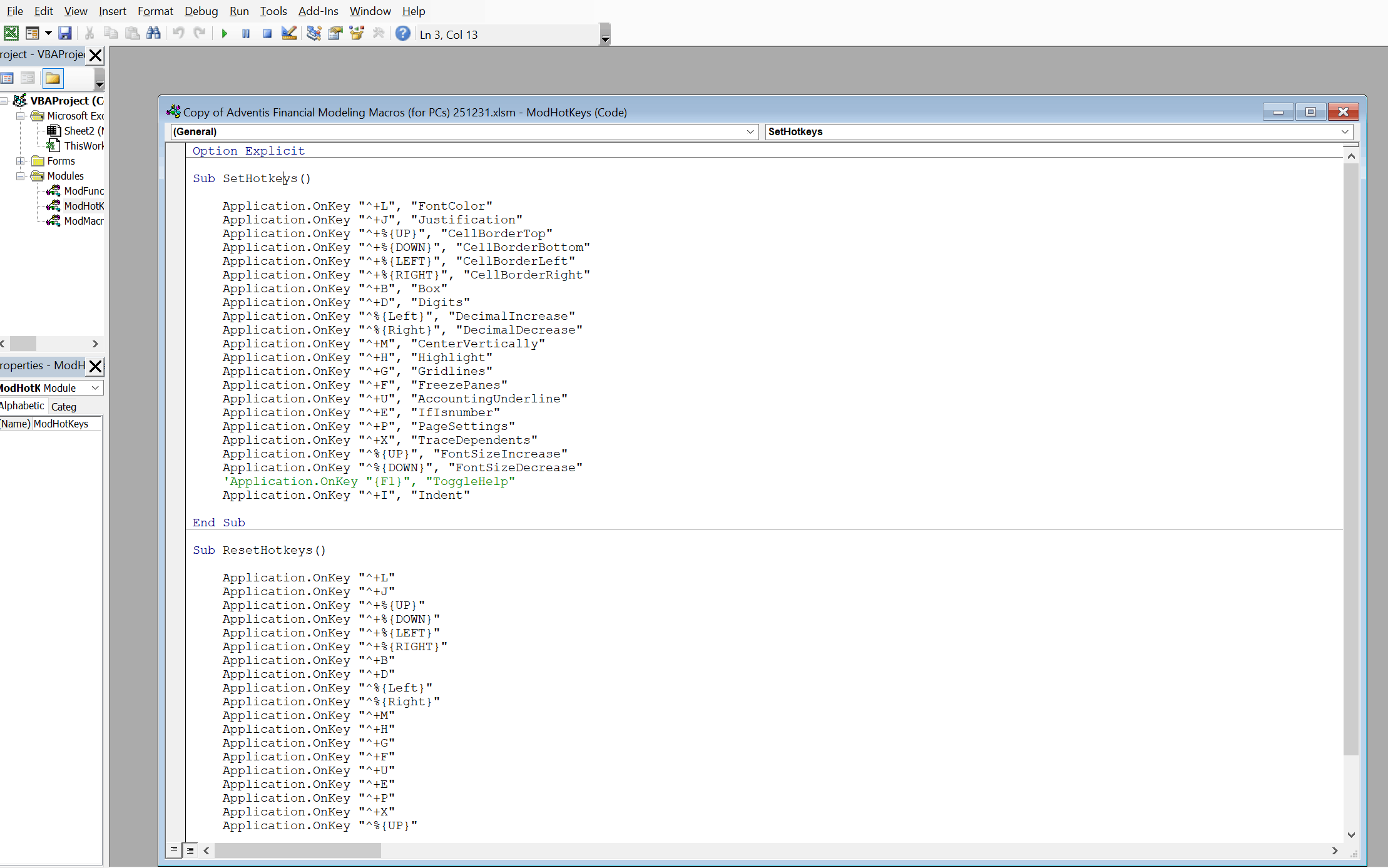Click the Reset stop icon
The height and width of the screenshot is (868, 1388).
pos(267,34)
